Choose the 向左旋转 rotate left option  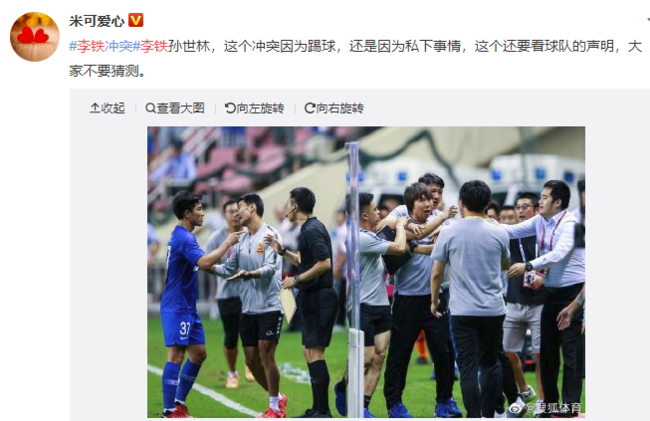(260, 108)
